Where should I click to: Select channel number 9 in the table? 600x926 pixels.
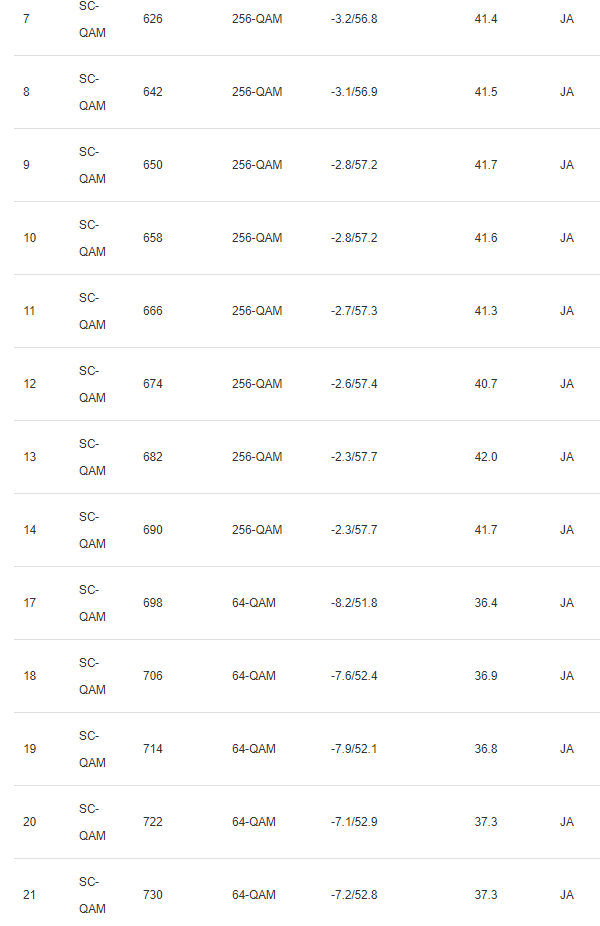coord(26,165)
